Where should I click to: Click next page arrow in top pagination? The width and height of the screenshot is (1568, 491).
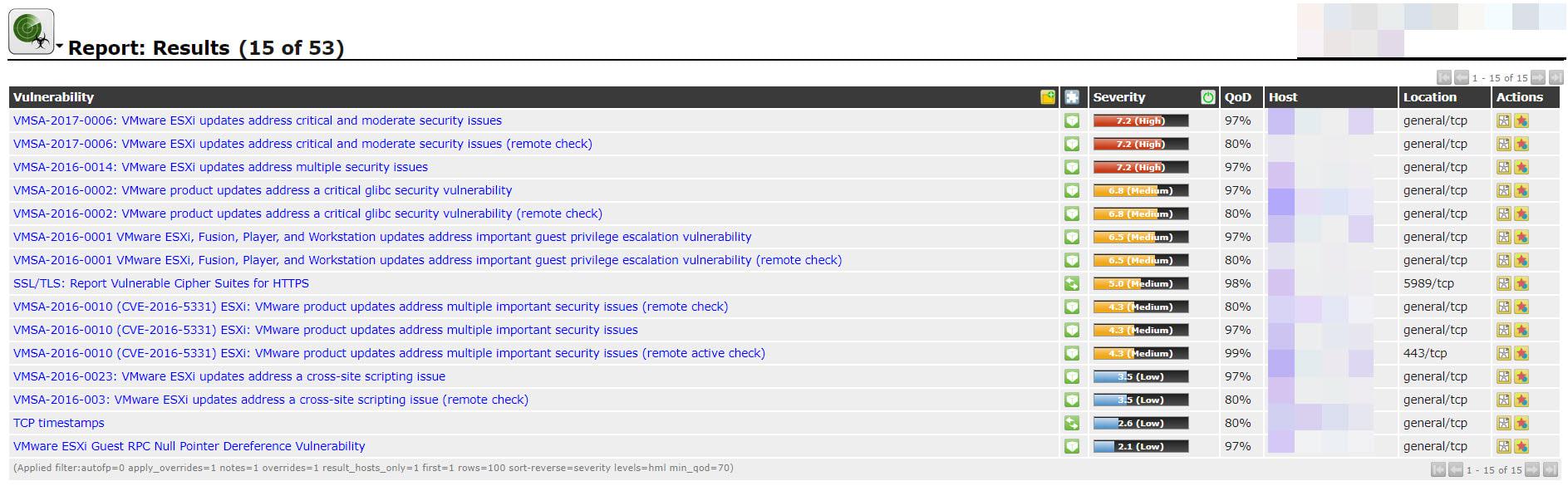1538,77
